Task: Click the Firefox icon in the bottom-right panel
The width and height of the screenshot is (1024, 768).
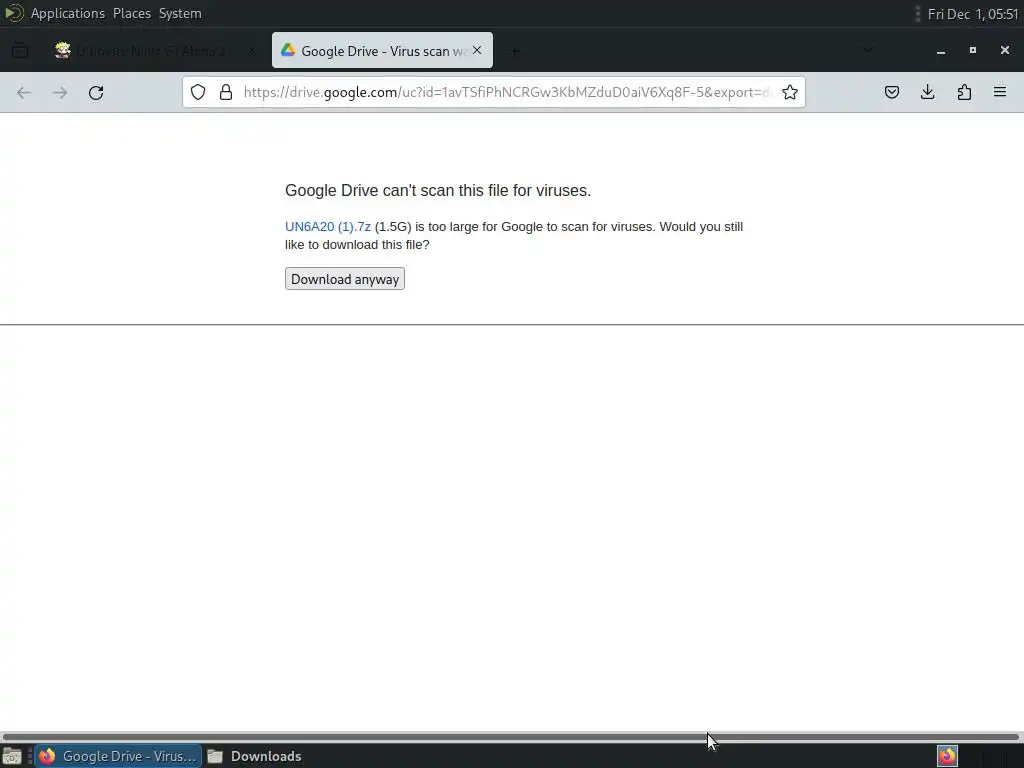Action: 947,756
